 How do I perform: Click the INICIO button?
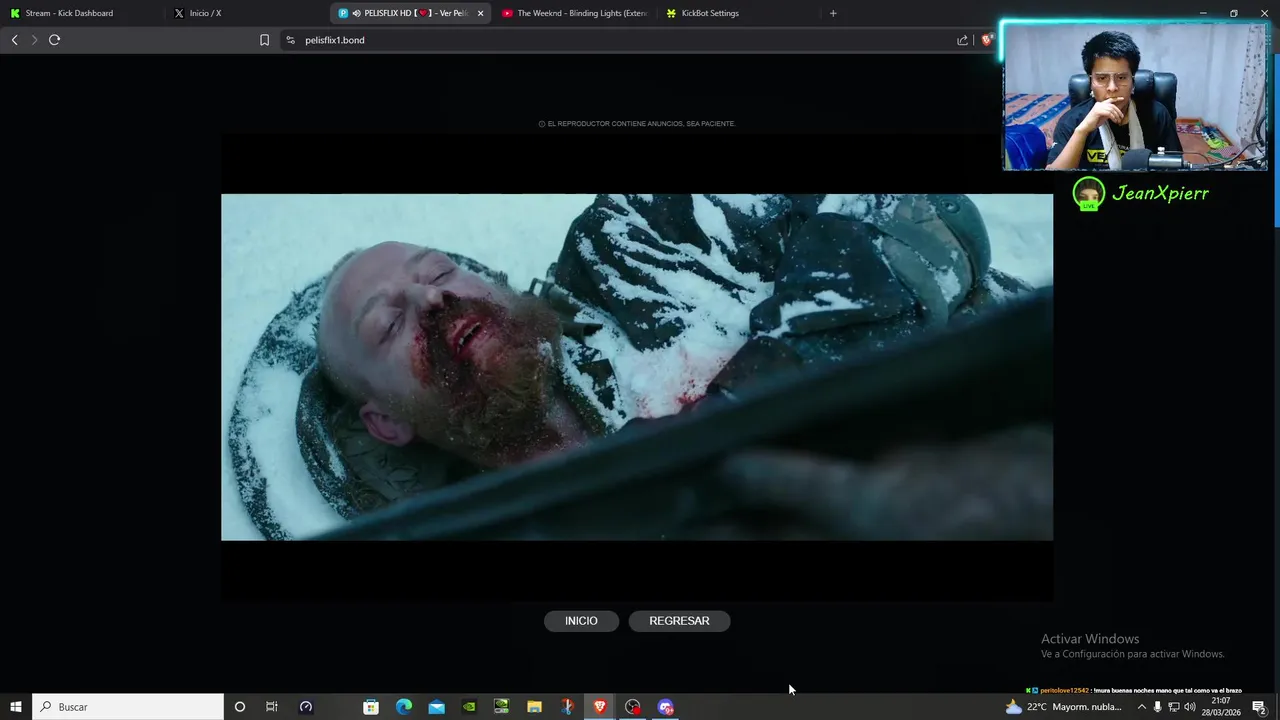tap(581, 621)
